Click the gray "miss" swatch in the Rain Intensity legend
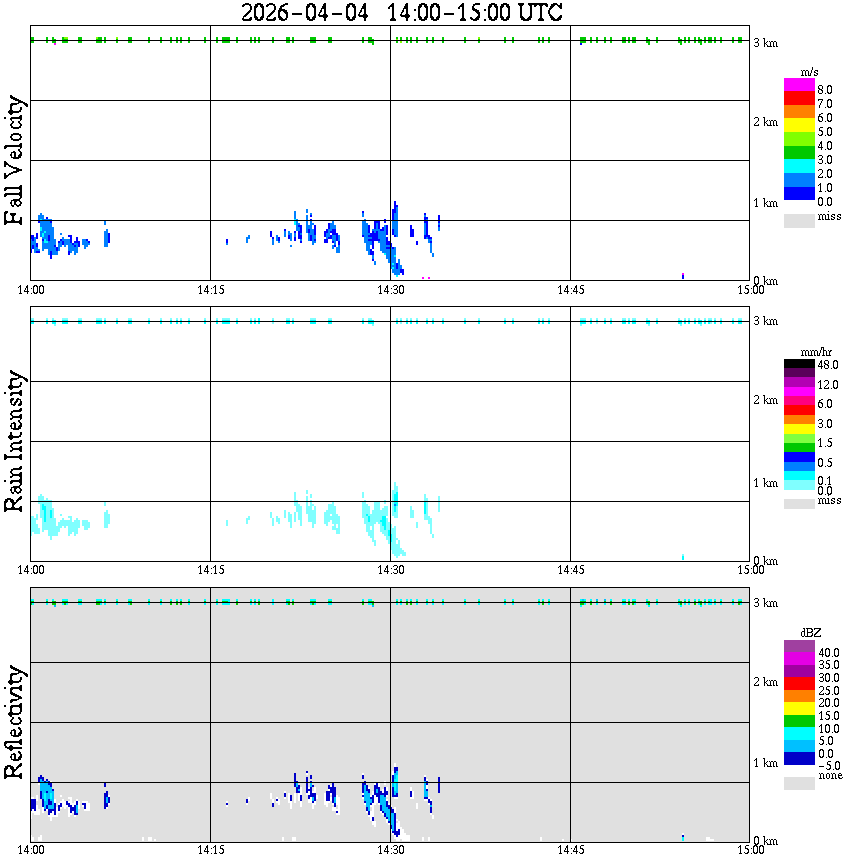This screenshot has height=868, width=850. point(799,504)
